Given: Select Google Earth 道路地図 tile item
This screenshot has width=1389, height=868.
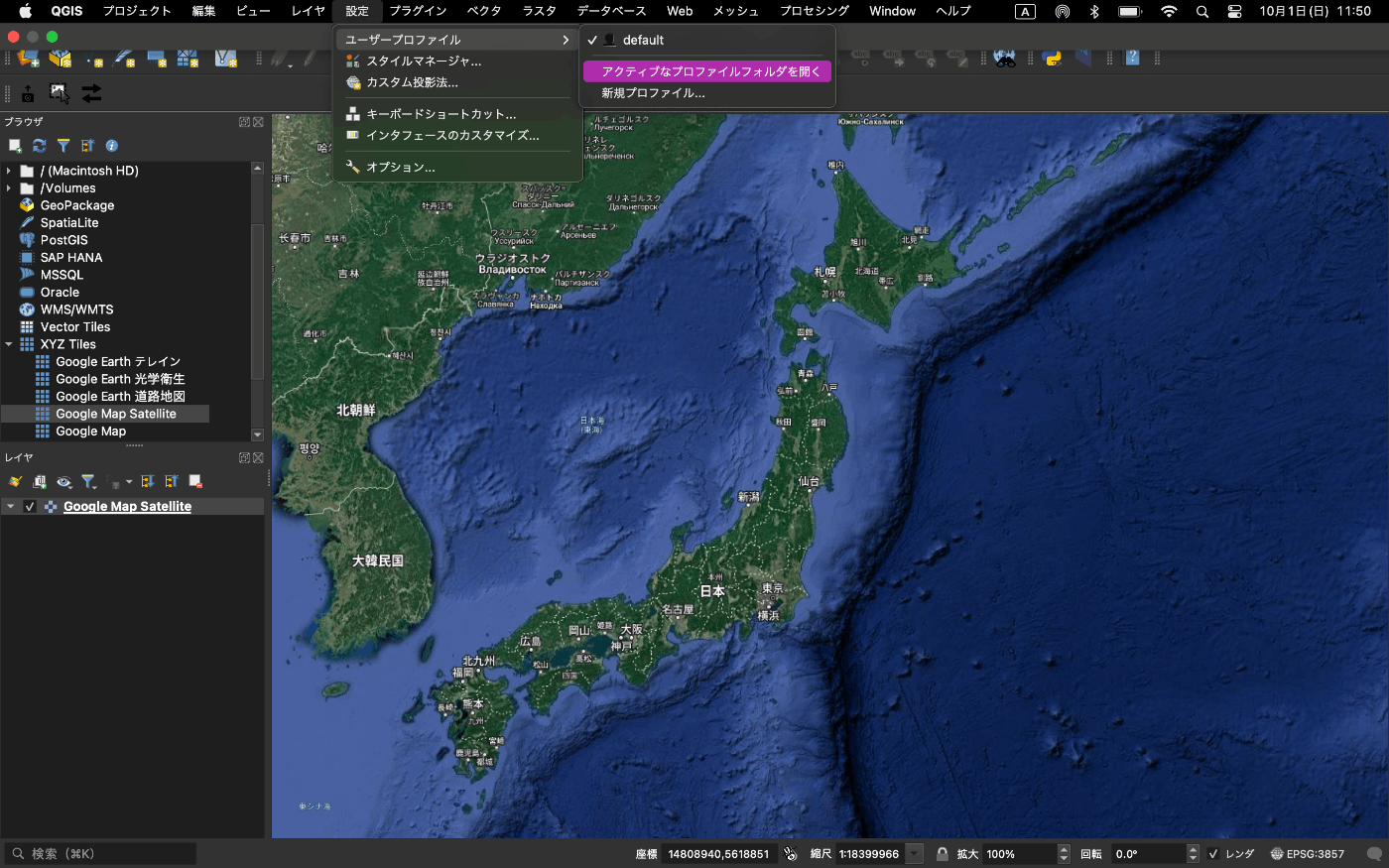Looking at the screenshot, I should pyautogui.click(x=120, y=397).
